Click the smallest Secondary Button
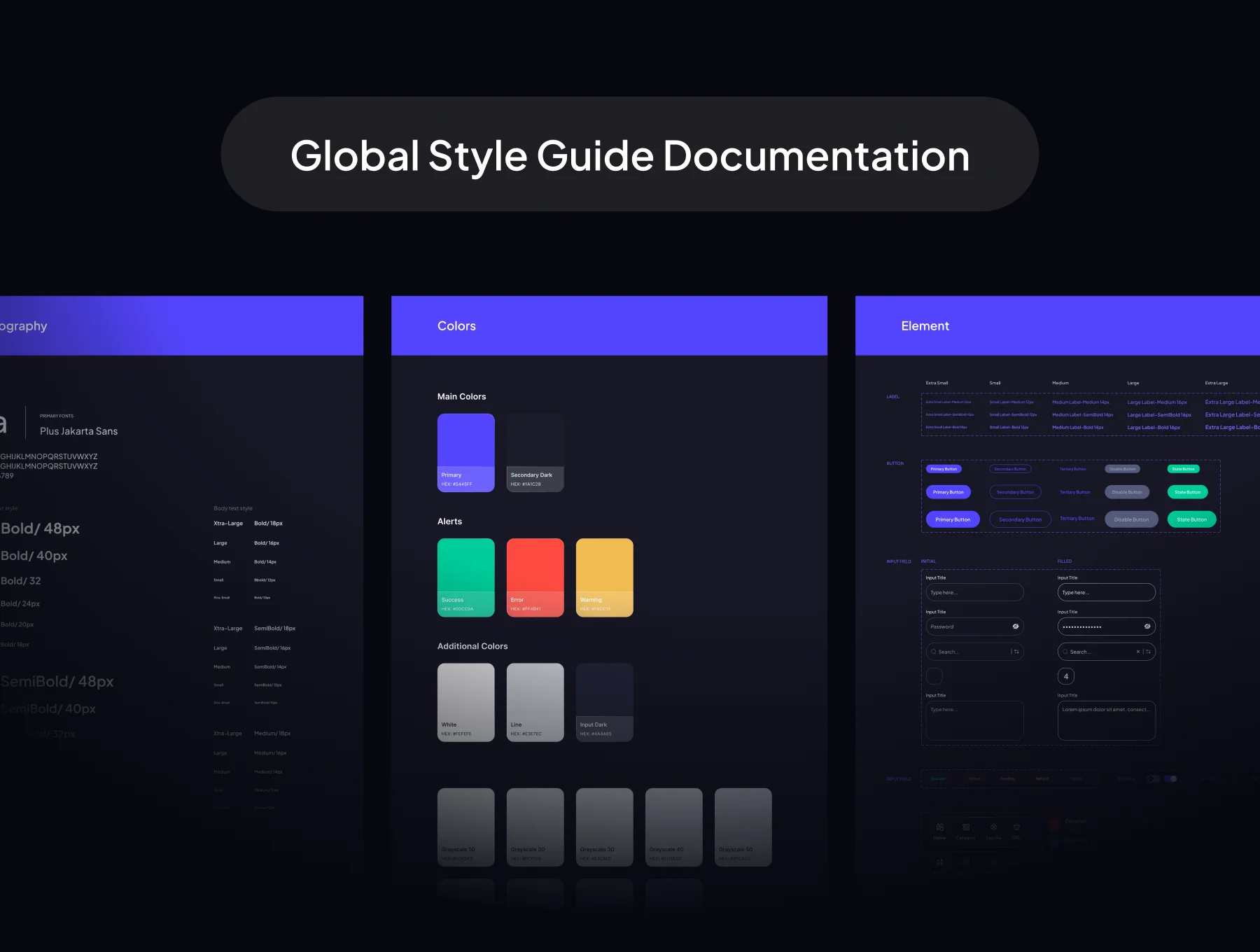Viewport: 1260px width, 952px height. 1010,469
